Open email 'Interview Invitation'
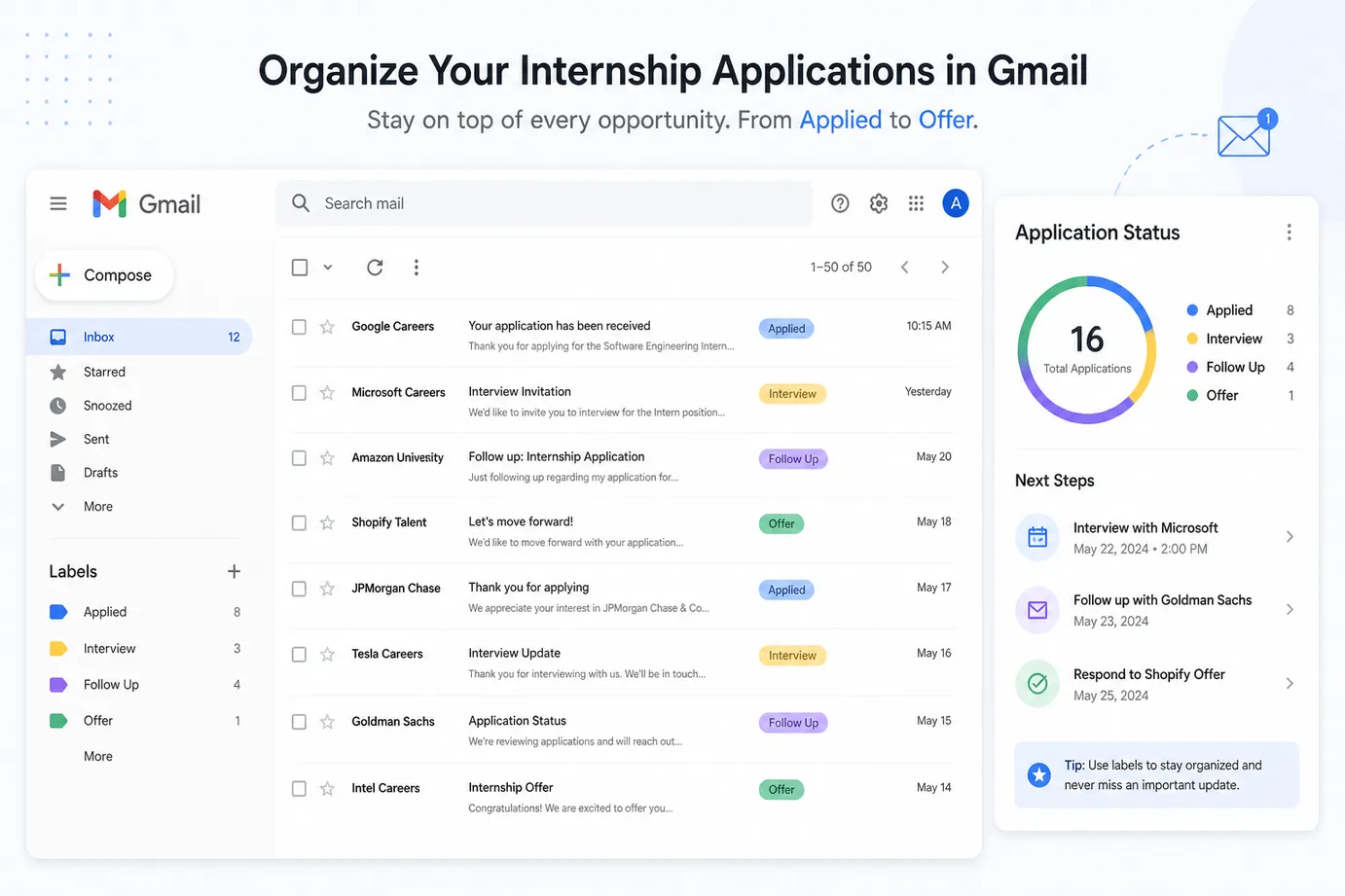Viewport: 1345px width, 896px height. pos(520,391)
